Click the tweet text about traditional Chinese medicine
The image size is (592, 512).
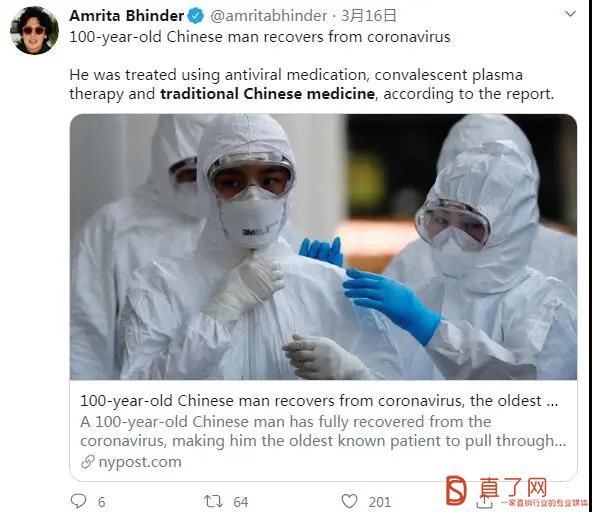coord(311,85)
